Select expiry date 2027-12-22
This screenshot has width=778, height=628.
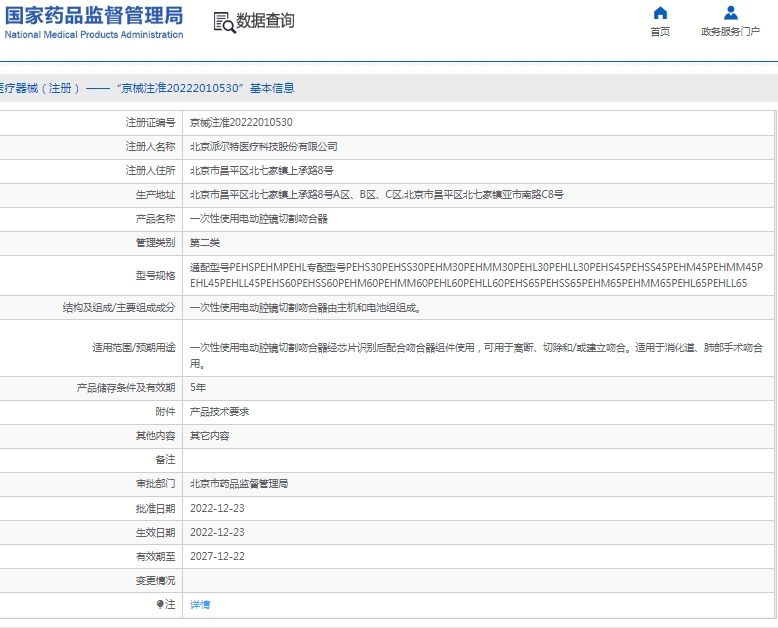point(217,557)
